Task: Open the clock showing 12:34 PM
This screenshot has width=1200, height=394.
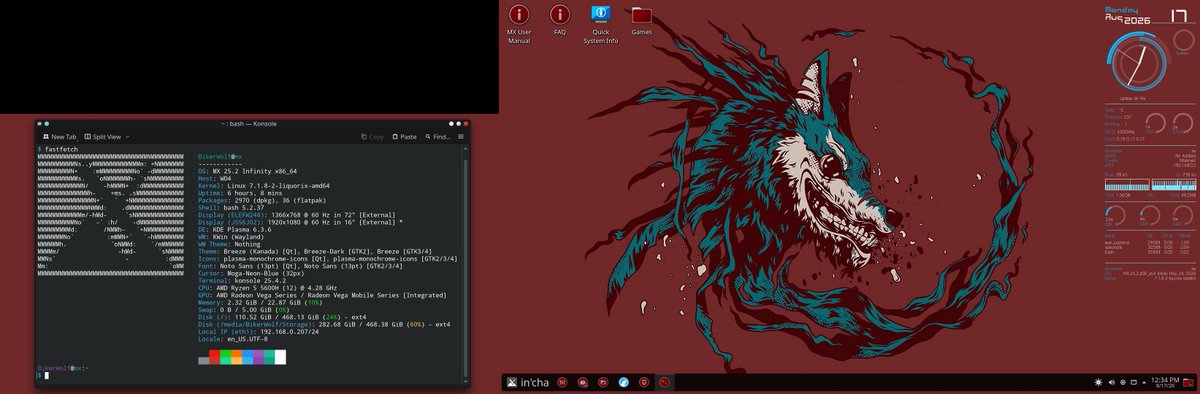Action: [1165, 382]
